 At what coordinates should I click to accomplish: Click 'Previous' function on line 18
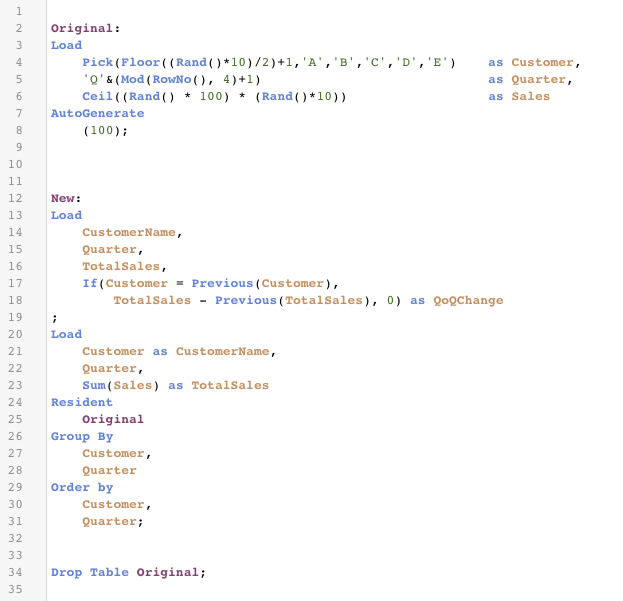(246, 300)
